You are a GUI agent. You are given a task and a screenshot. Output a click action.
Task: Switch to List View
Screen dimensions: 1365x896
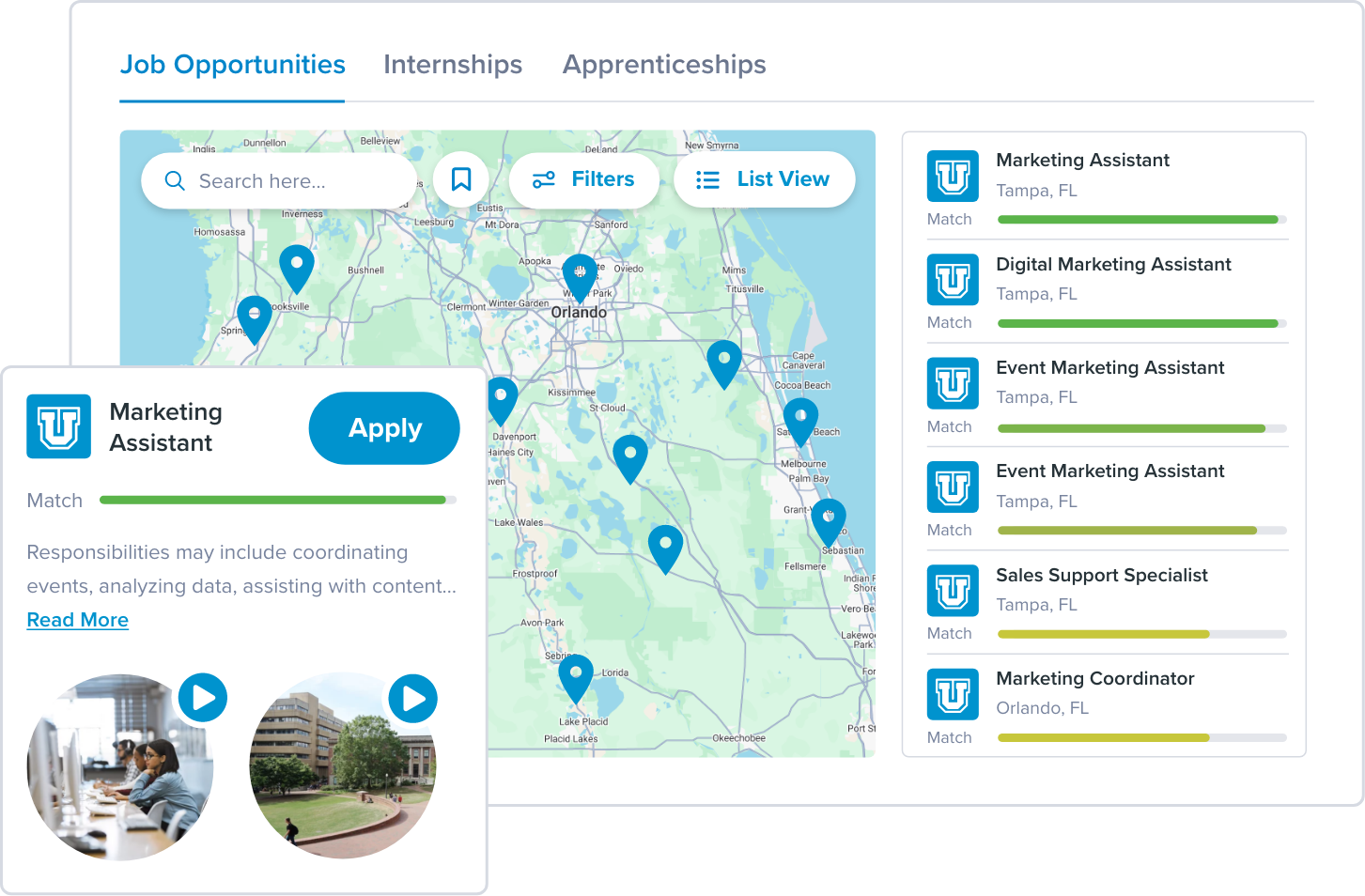(x=764, y=179)
